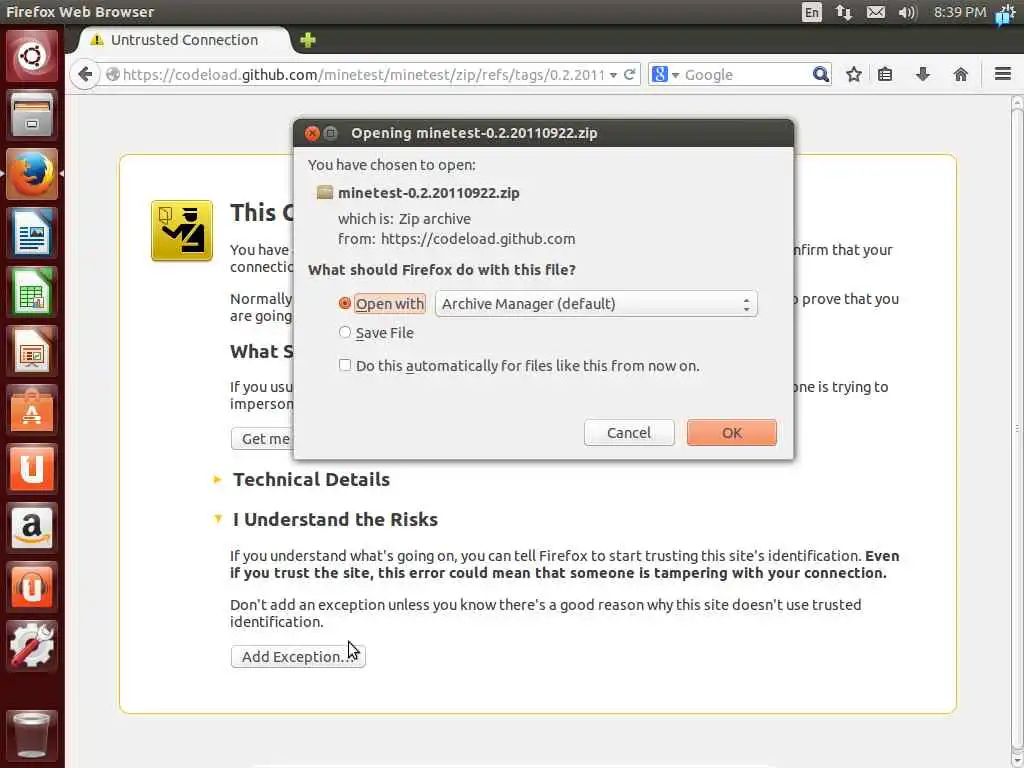
Task: Collapse the I Understand the Risks section
Action: pyautogui.click(x=217, y=519)
